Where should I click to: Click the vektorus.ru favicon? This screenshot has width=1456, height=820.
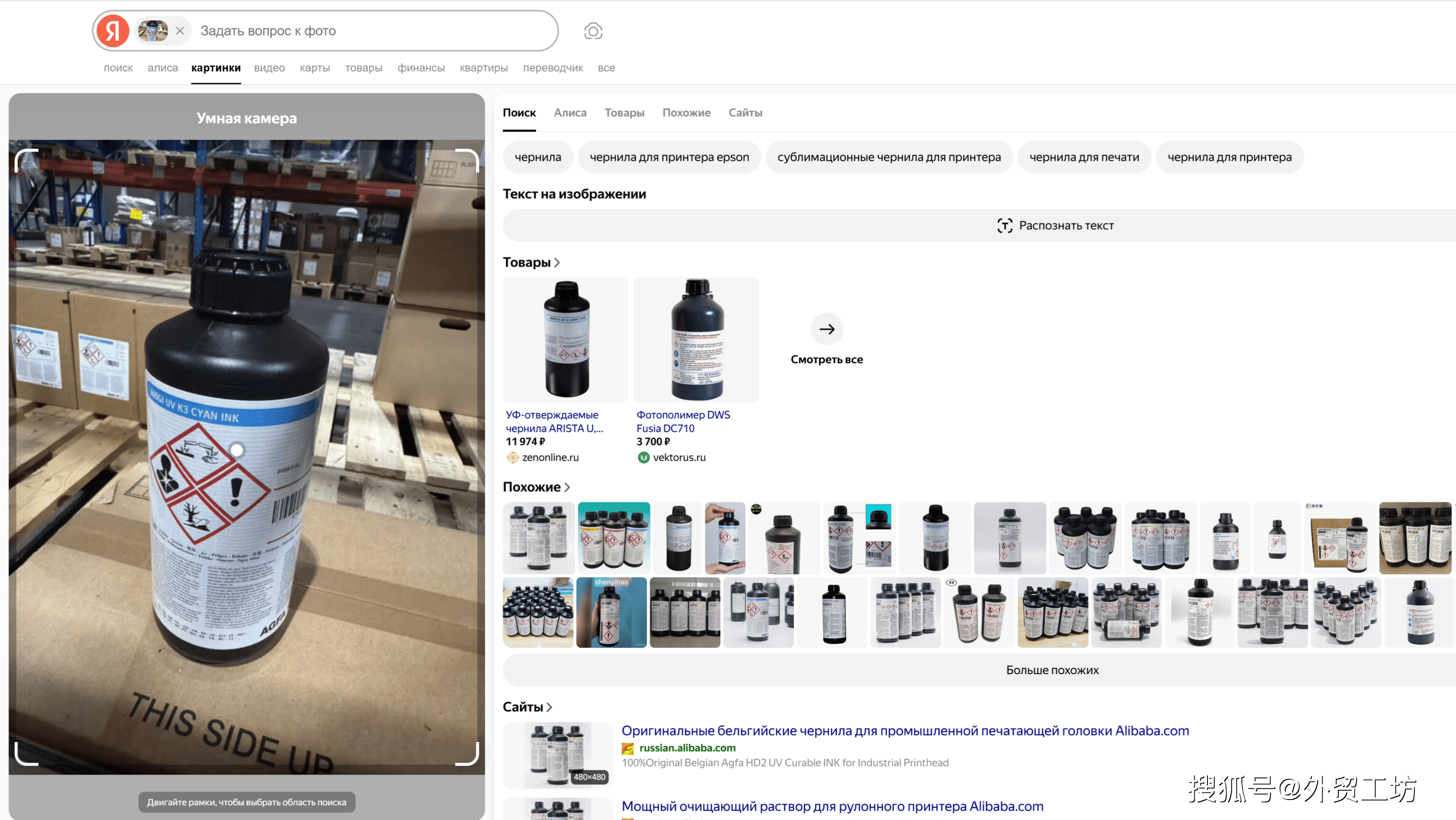click(x=643, y=457)
